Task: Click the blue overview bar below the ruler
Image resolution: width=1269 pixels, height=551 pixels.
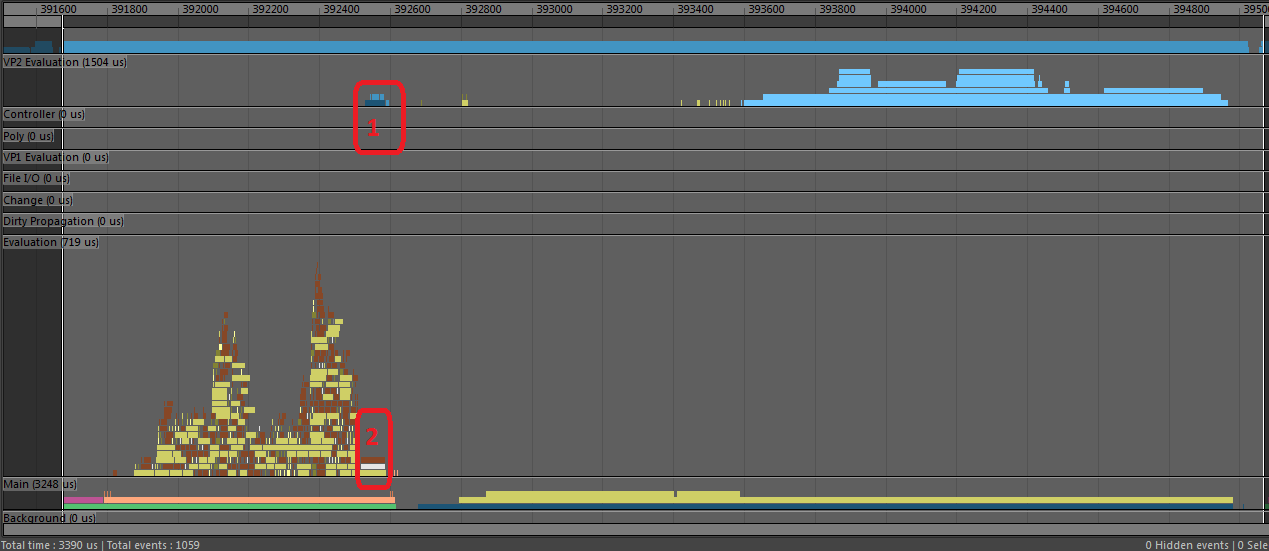Action: click(x=650, y=47)
